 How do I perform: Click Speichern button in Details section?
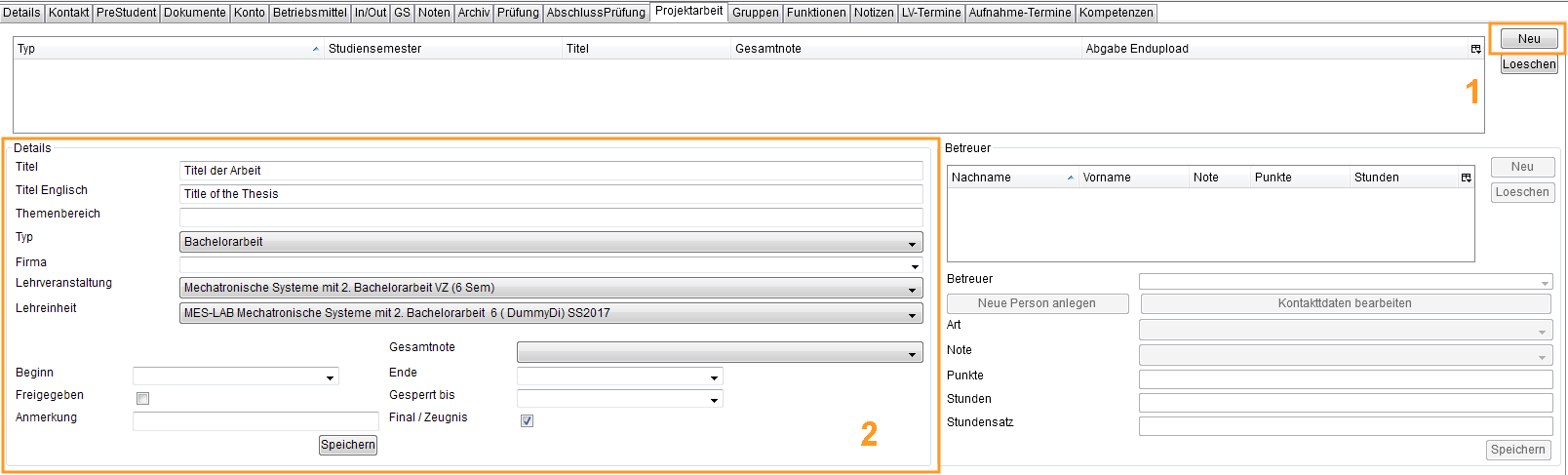pyautogui.click(x=348, y=445)
